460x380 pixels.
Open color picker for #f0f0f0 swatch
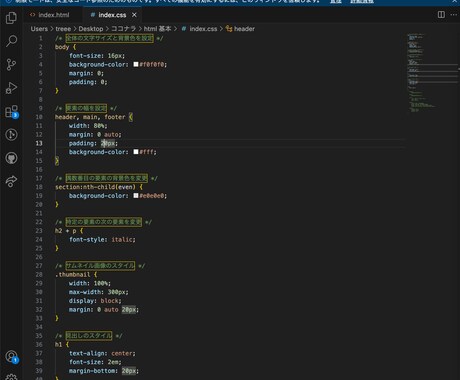(x=136, y=64)
